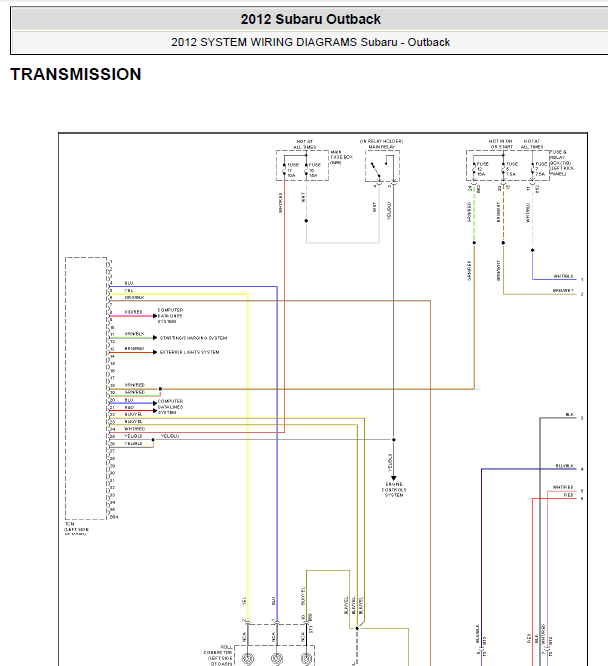Click the TRANSMISSION section heading
608x666 pixels.
[76, 74]
